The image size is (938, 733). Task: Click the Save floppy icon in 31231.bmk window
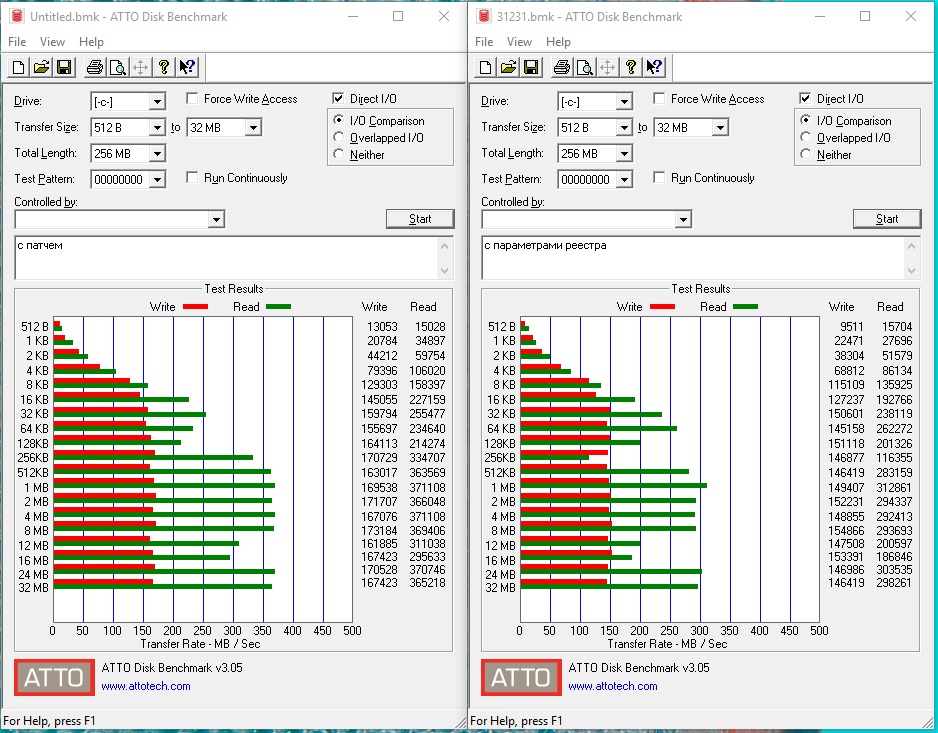[531, 67]
